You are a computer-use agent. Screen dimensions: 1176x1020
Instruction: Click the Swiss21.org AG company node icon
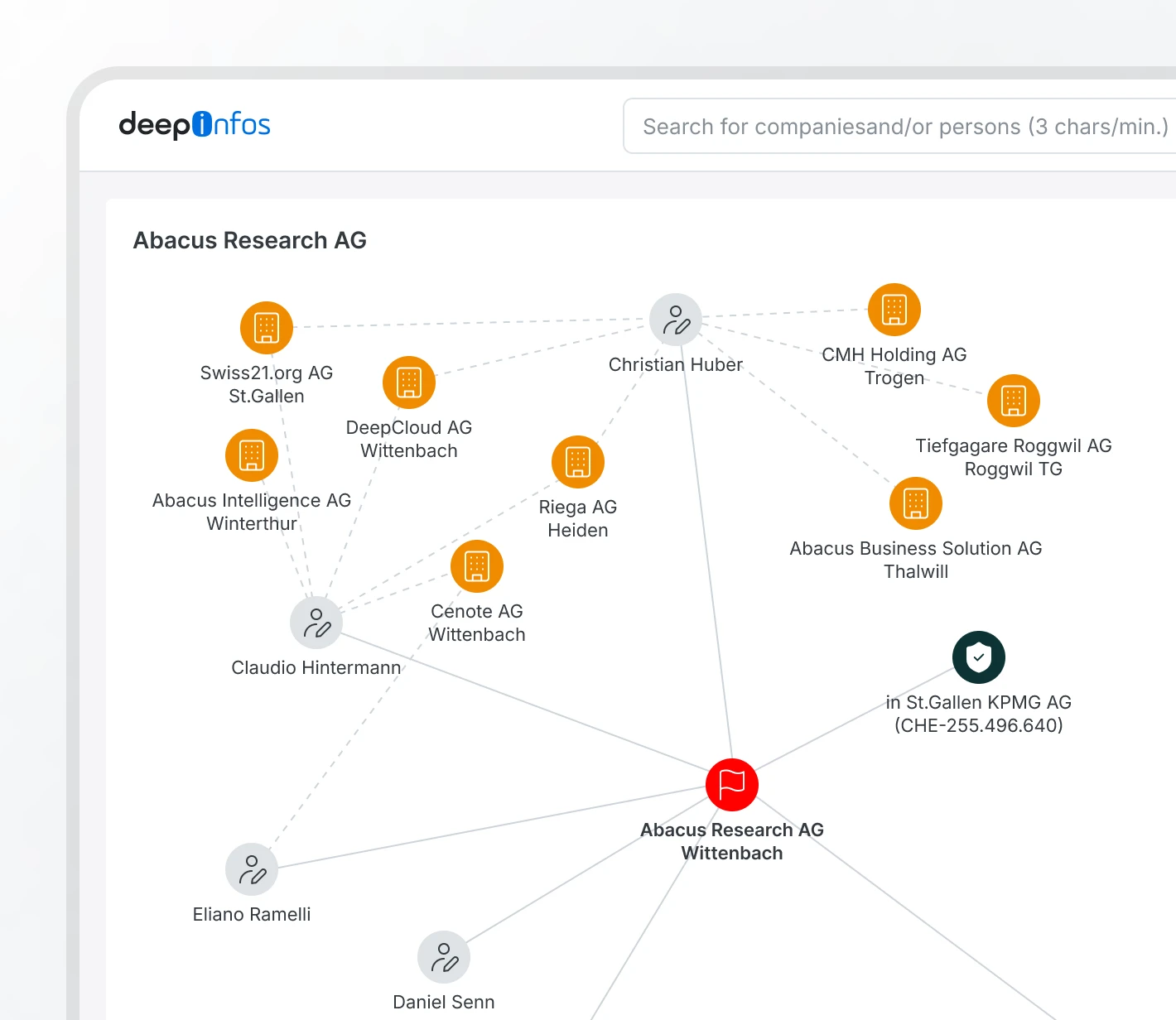point(267,328)
